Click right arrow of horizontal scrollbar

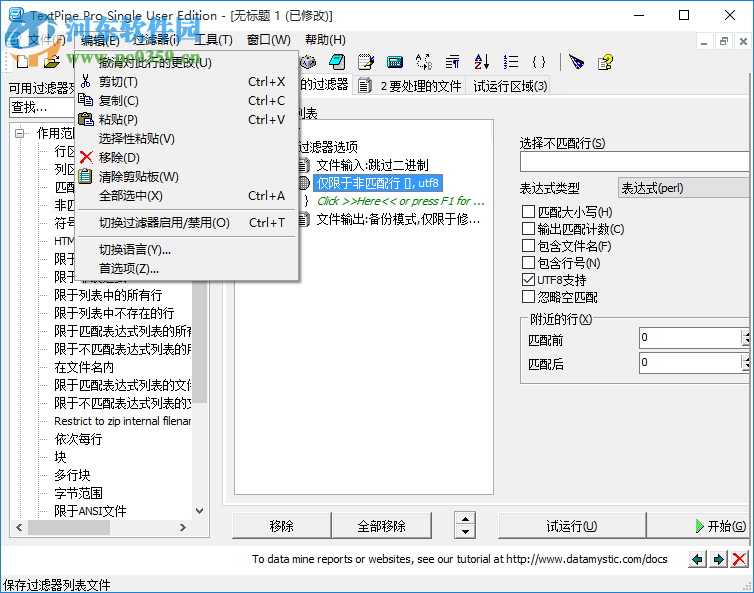click(183, 528)
